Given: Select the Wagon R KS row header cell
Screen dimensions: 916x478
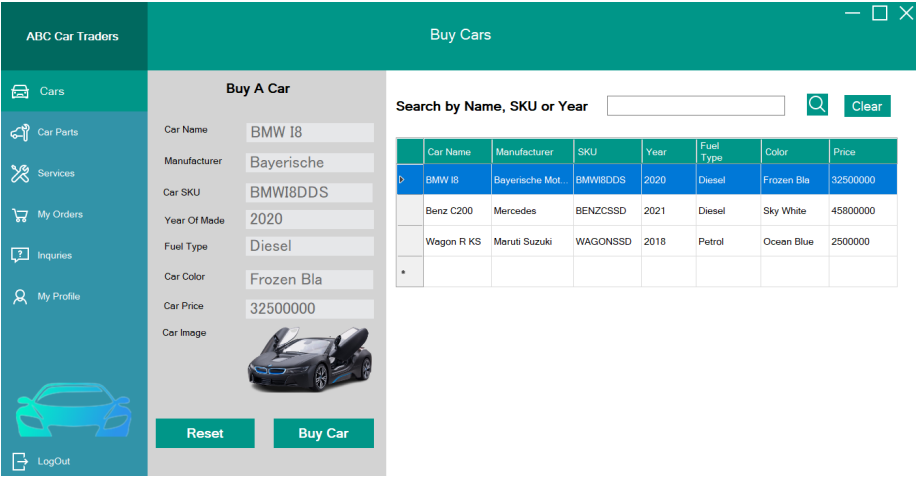Looking at the screenshot, I should click(x=410, y=241).
